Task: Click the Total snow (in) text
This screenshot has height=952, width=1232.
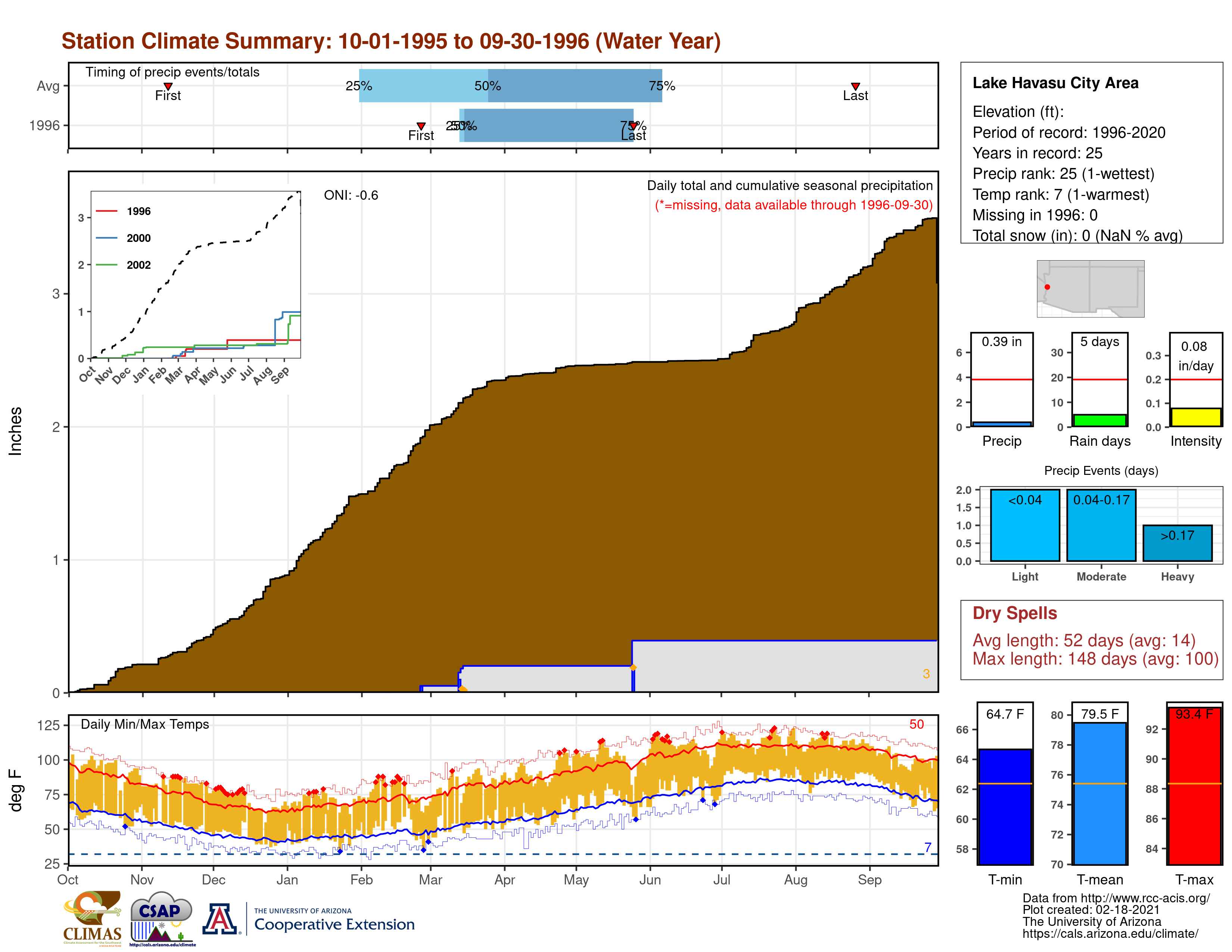Action: pyautogui.click(x=1077, y=236)
